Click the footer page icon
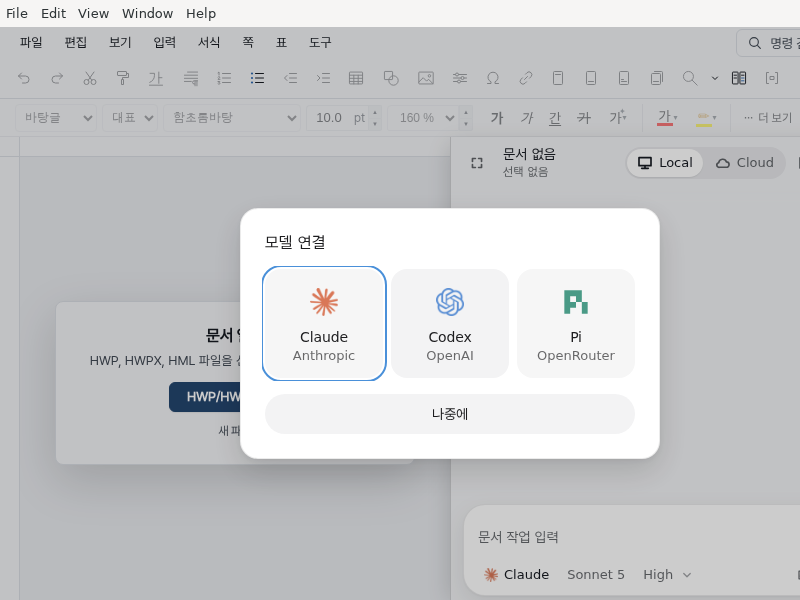This screenshot has width=800, height=600. [x=591, y=78]
